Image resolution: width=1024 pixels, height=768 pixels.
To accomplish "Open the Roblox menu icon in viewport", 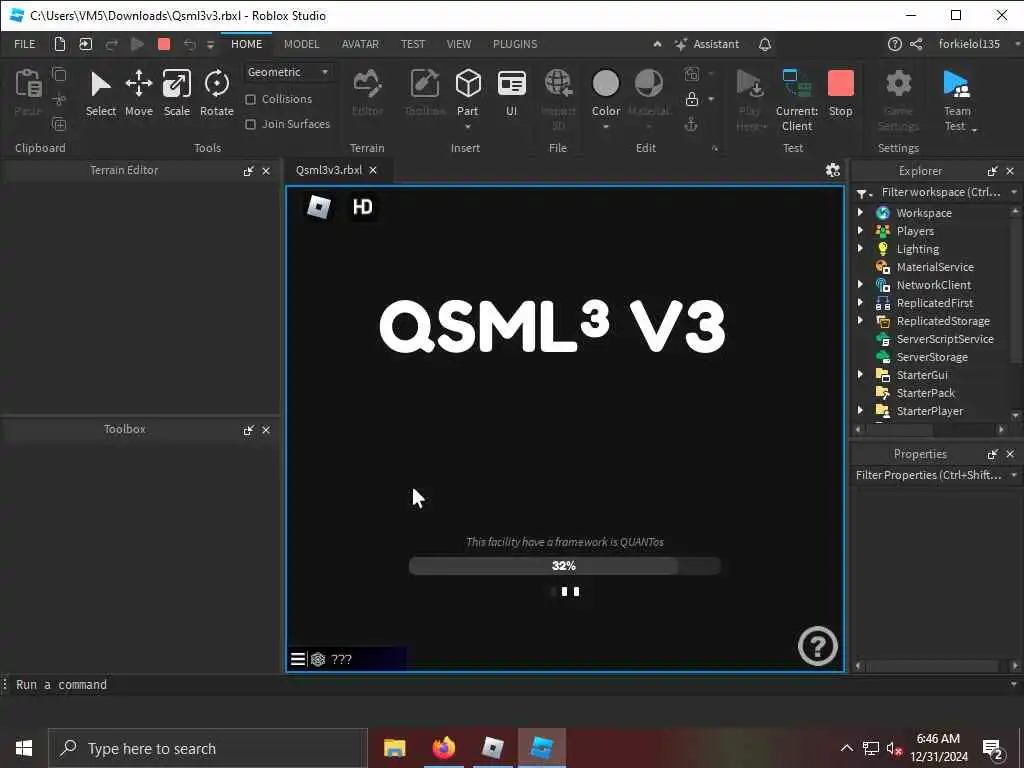I will click(319, 207).
